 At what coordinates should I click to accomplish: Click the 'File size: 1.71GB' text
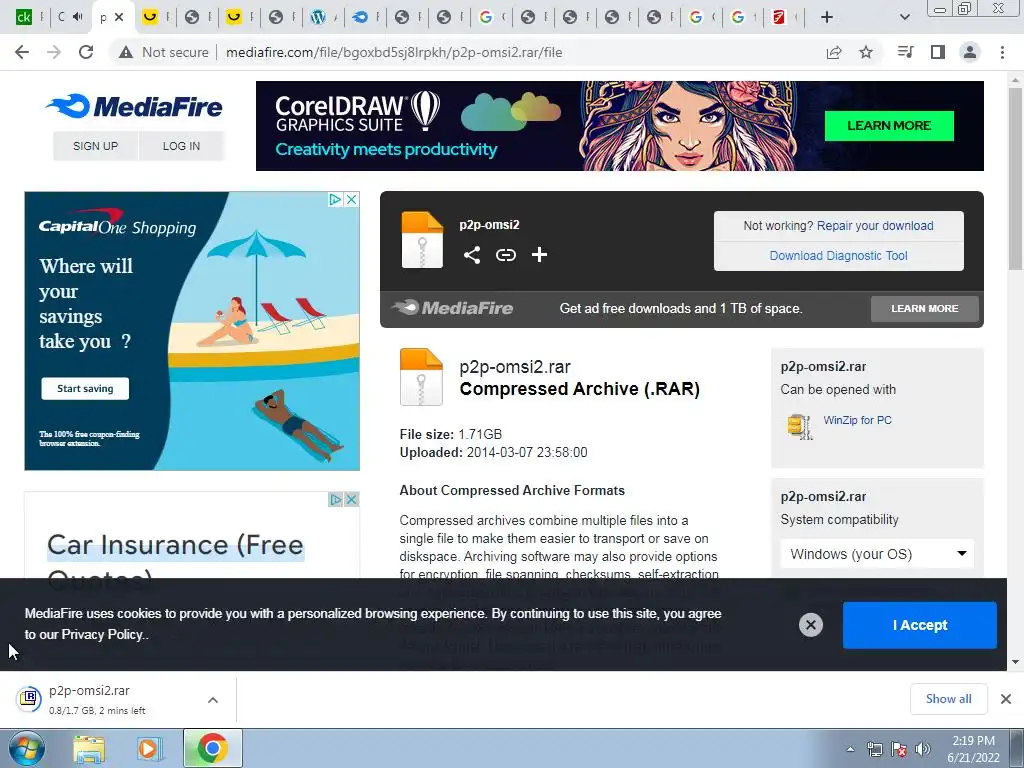451,434
